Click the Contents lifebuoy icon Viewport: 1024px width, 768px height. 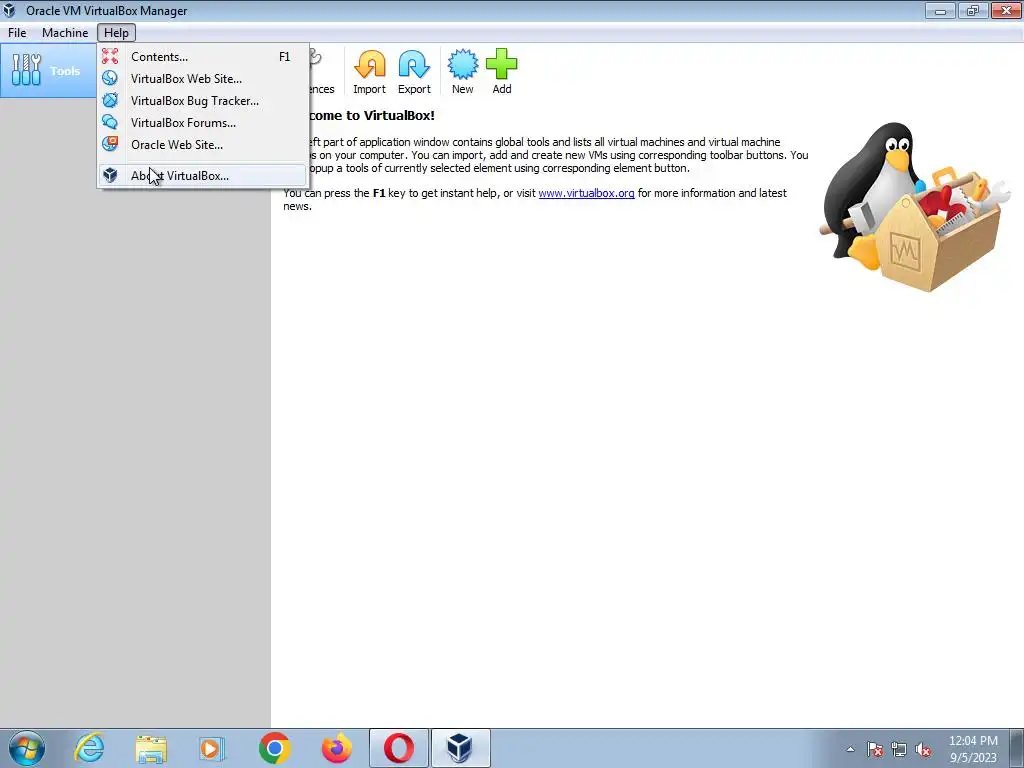pyautogui.click(x=110, y=56)
